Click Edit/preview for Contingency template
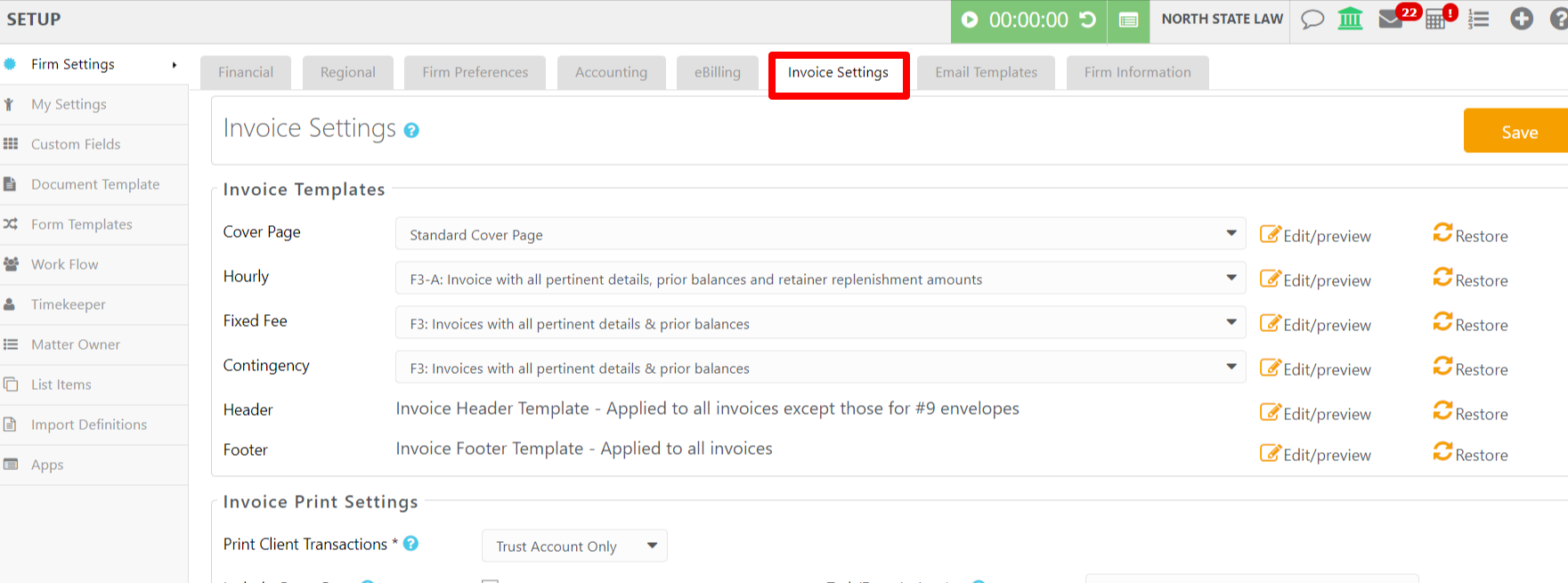1568x583 pixels. tap(1315, 368)
